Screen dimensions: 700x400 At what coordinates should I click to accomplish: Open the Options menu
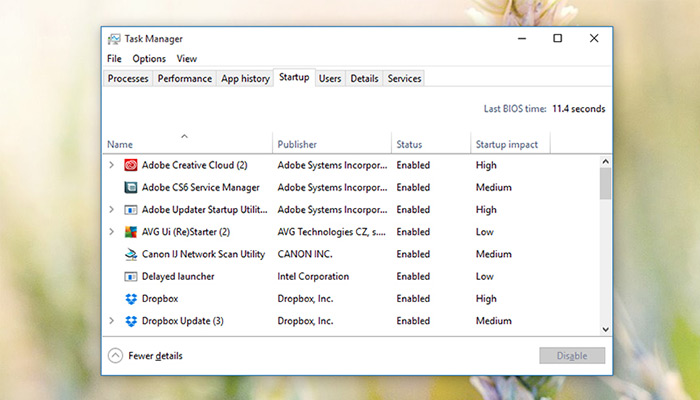[x=149, y=58]
